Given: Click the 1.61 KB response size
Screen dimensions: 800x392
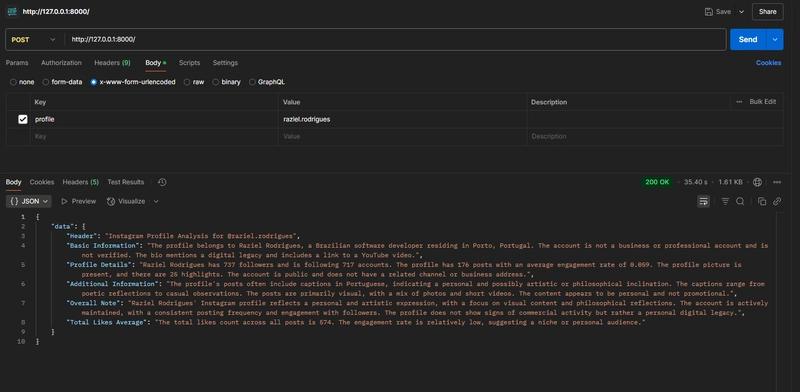Looking at the screenshot, I should [x=731, y=182].
